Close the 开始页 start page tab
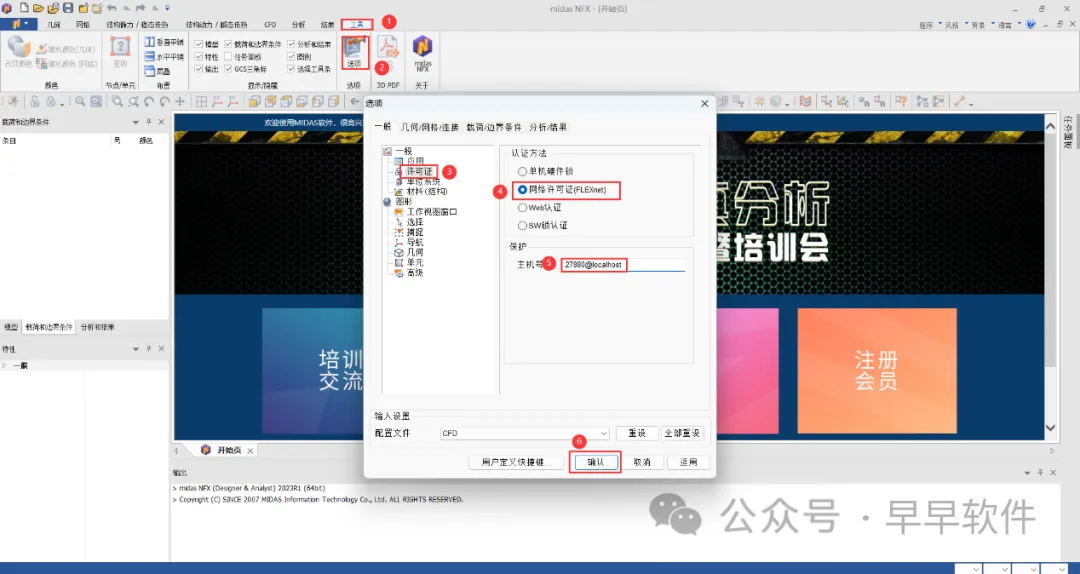This screenshot has width=1080, height=574. 250,451
